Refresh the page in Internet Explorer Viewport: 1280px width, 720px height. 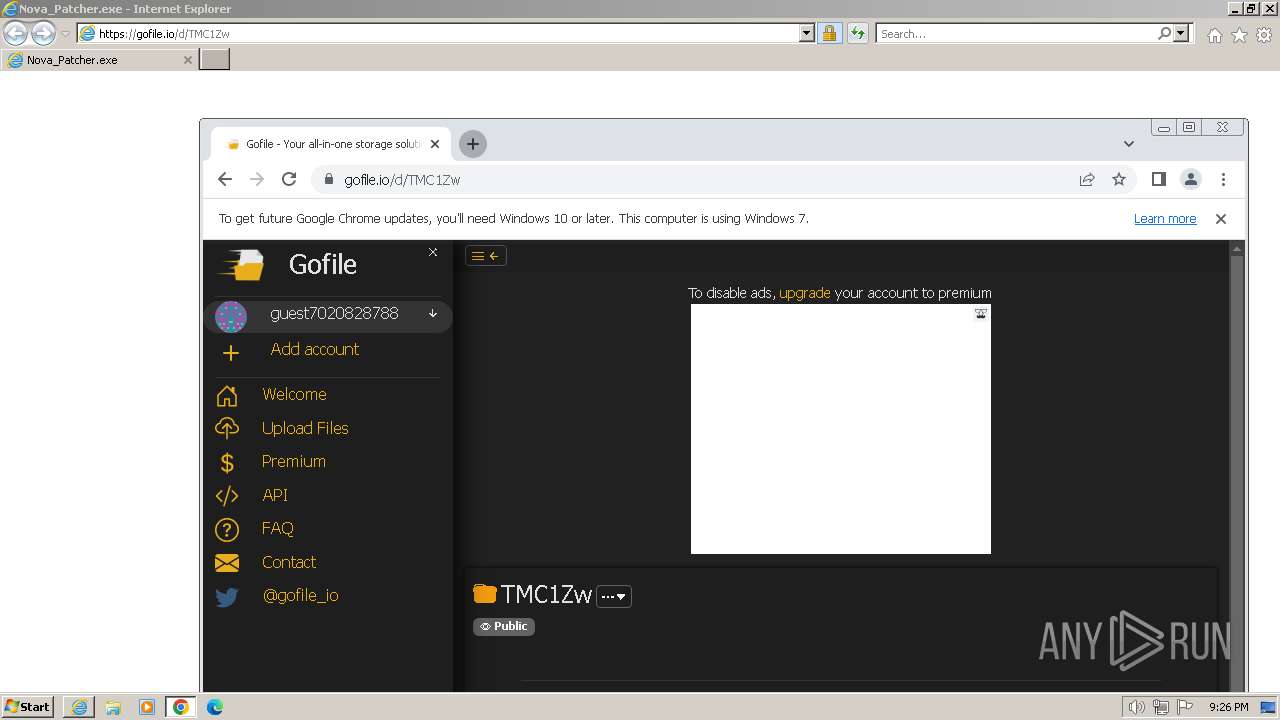pyautogui.click(x=857, y=33)
